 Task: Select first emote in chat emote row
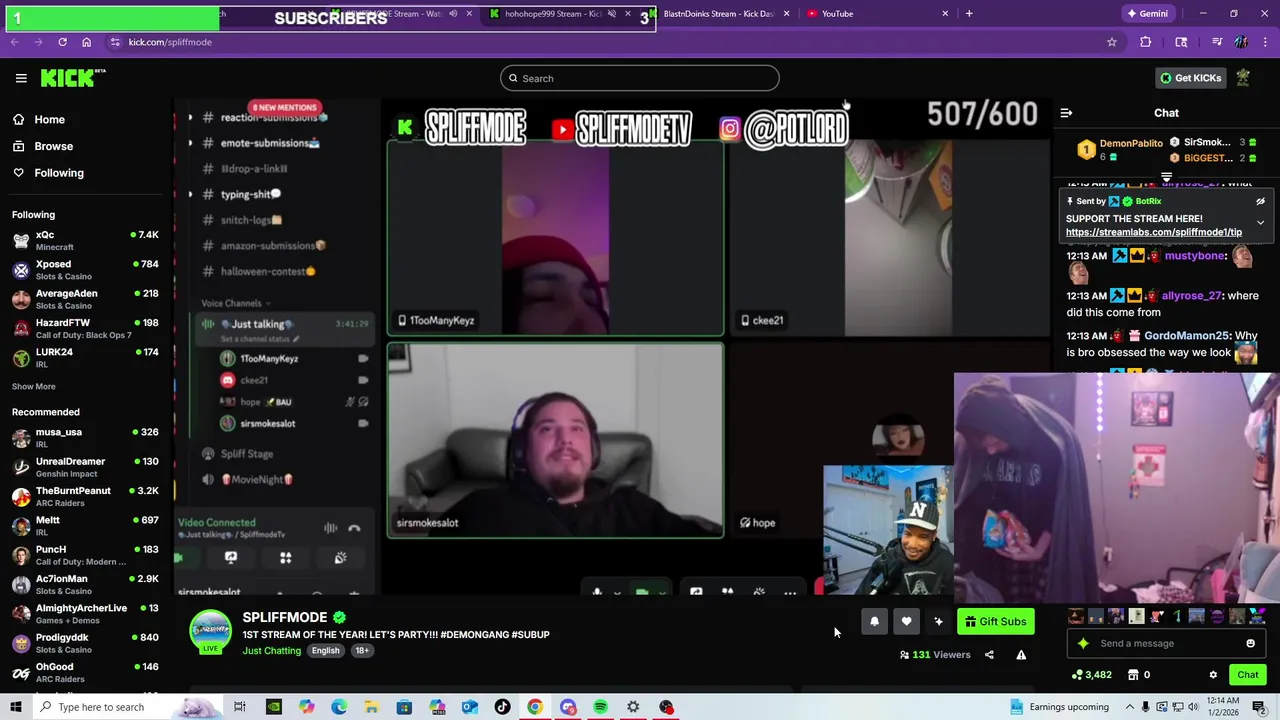tap(1075, 617)
